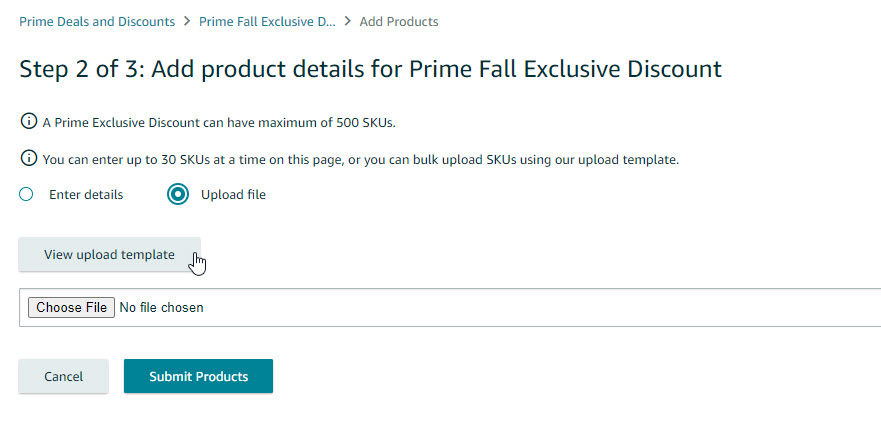This screenshot has width=881, height=445.
Task: Select the Enter details radio circle
Action: point(27,194)
